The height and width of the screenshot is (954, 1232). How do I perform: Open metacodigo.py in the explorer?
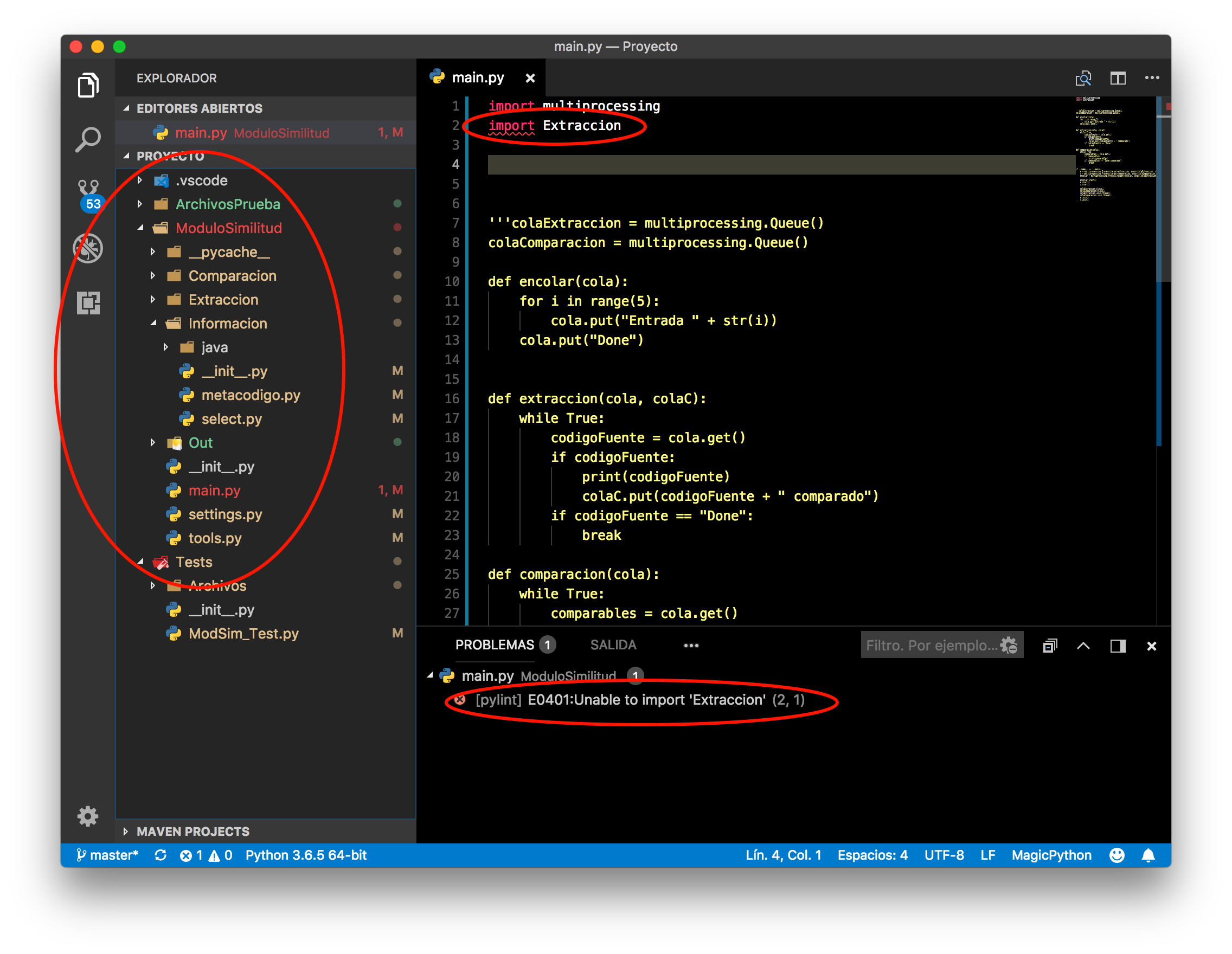click(251, 395)
